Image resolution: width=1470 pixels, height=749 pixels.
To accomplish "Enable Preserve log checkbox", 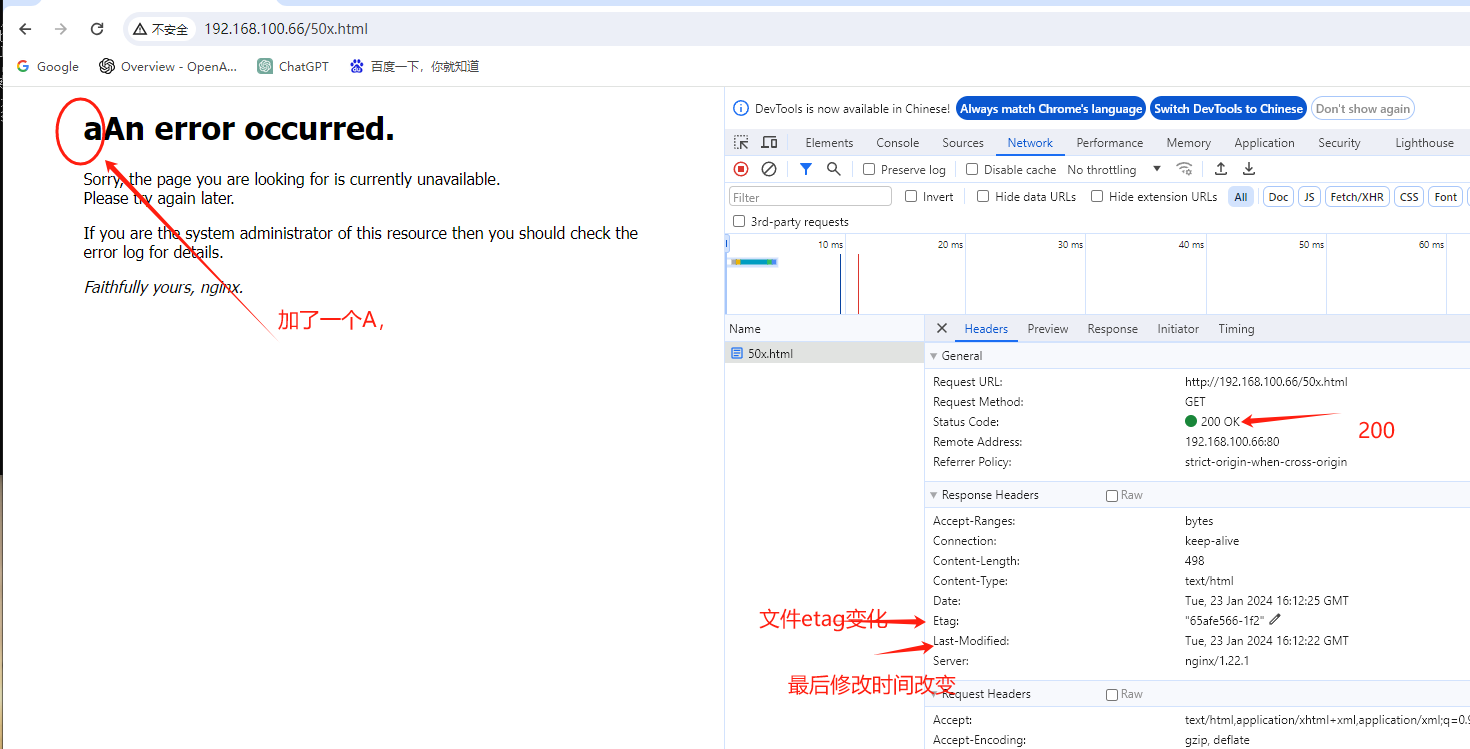I will pyautogui.click(x=869, y=169).
